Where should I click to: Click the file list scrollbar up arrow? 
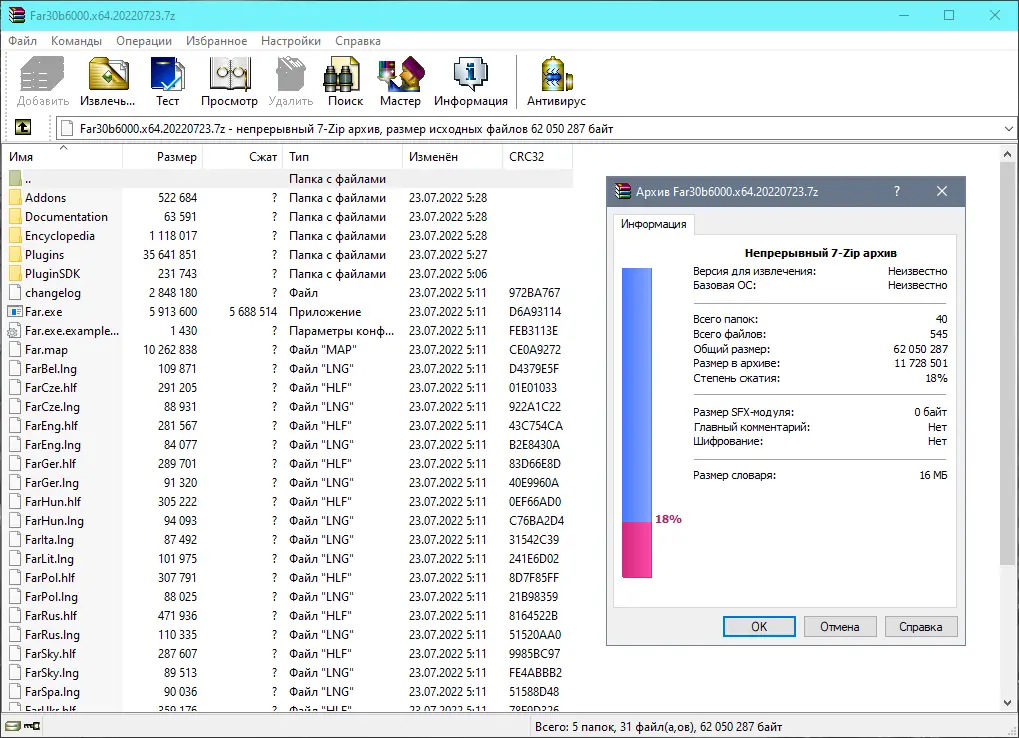(x=1007, y=155)
